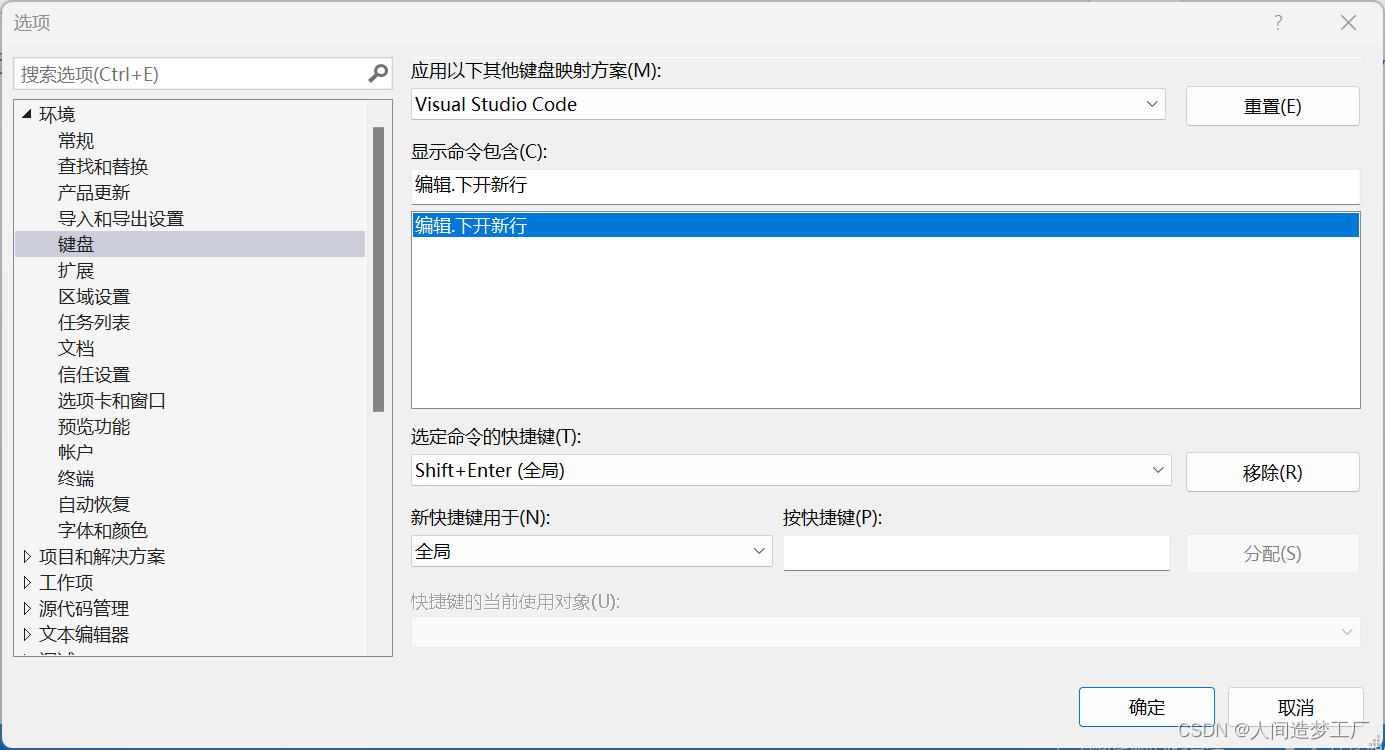Click the 分配(S) button
This screenshot has height=750, width=1385.
point(1272,553)
